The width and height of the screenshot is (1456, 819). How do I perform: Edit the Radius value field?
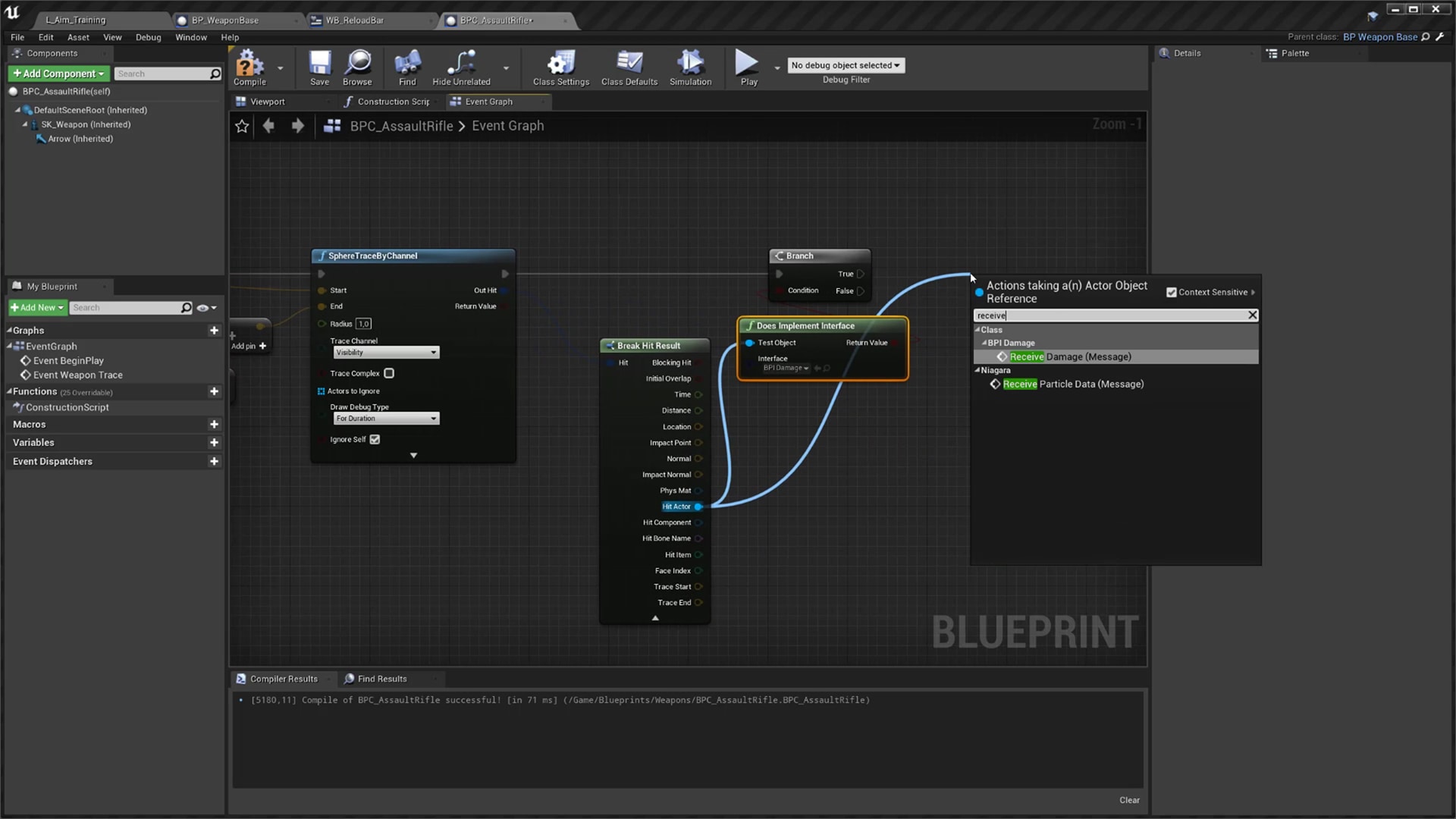363,324
